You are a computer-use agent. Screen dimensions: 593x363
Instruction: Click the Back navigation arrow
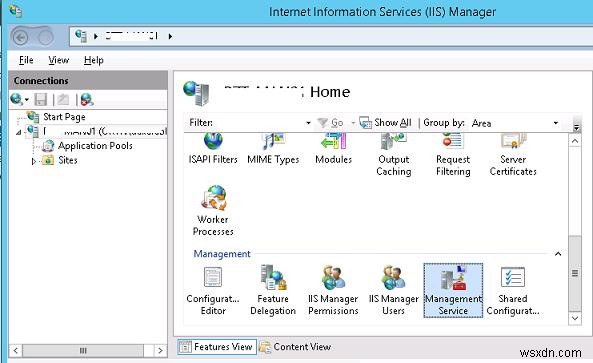click(x=20, y=37)
